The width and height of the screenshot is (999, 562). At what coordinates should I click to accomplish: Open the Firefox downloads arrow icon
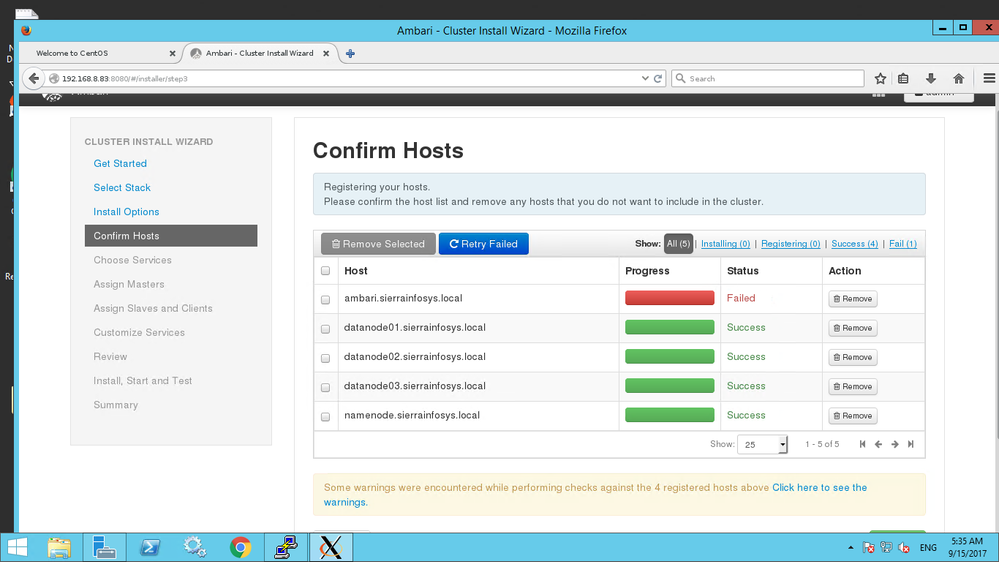(x=931, y=78)
